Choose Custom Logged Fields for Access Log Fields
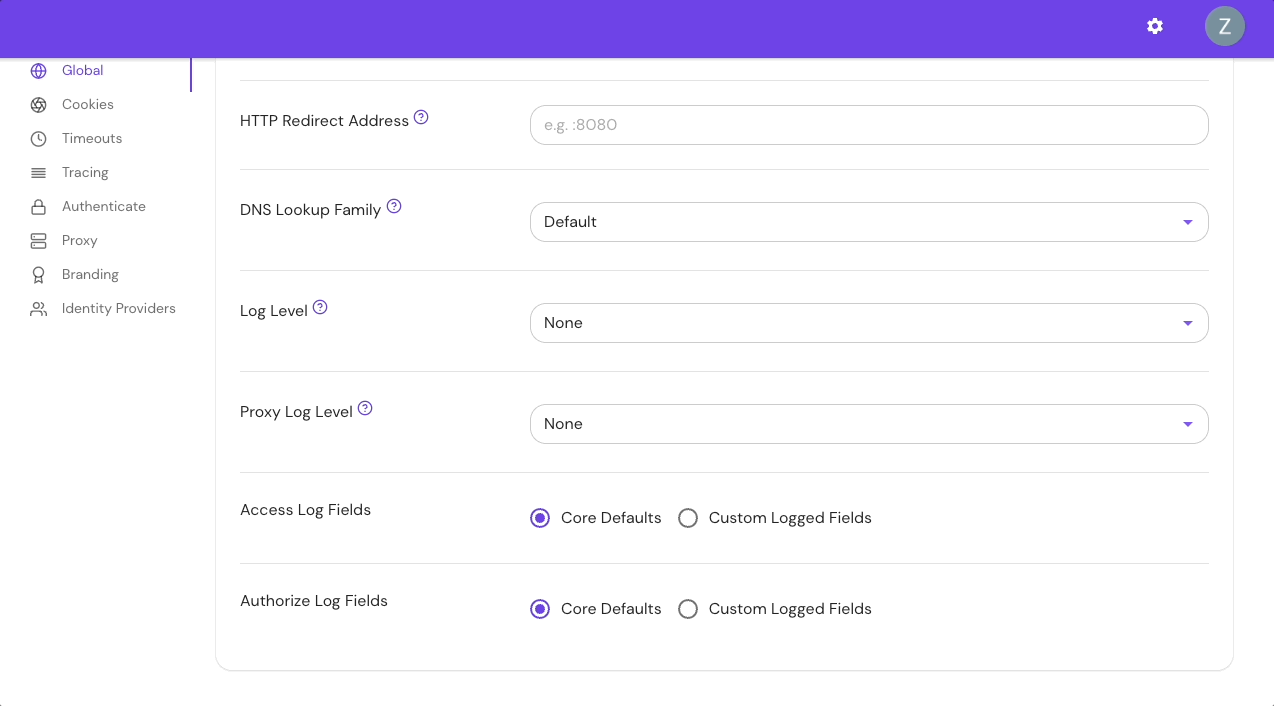This screenshot has height=706, width=1274. coord(688,518)
